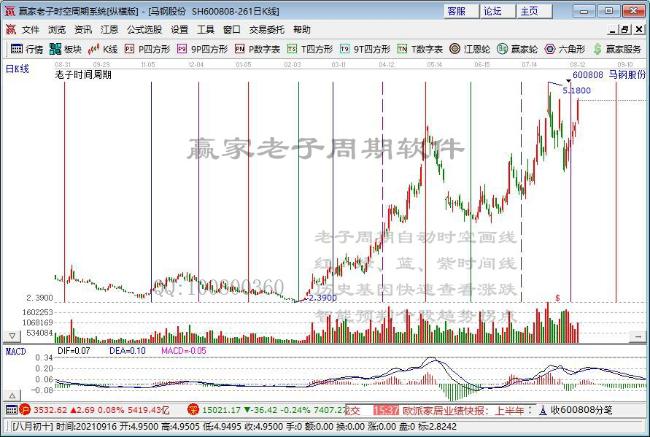Click the 日K线 period label

click(17, 69)
